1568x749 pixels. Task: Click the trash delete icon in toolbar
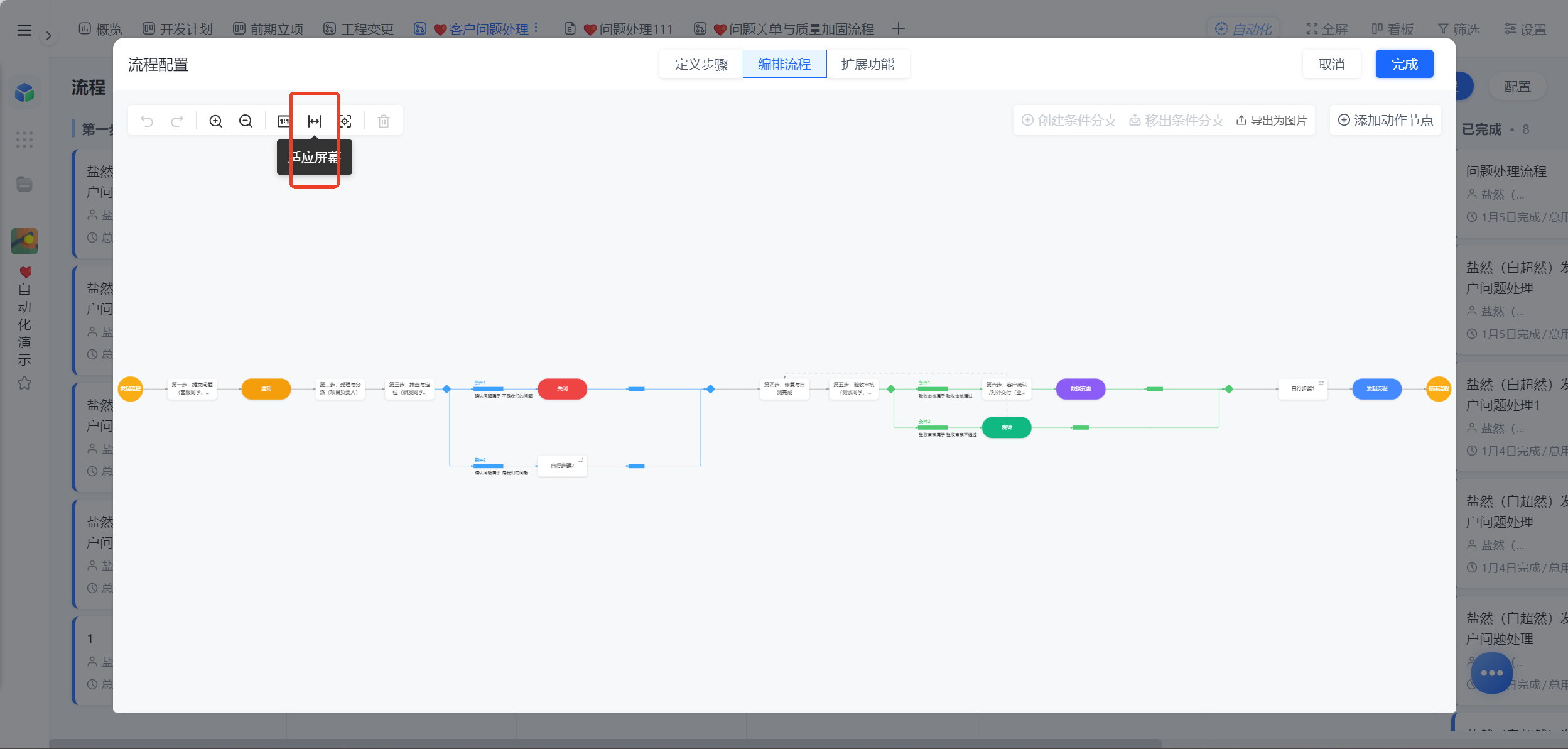[x=384, y=121]
